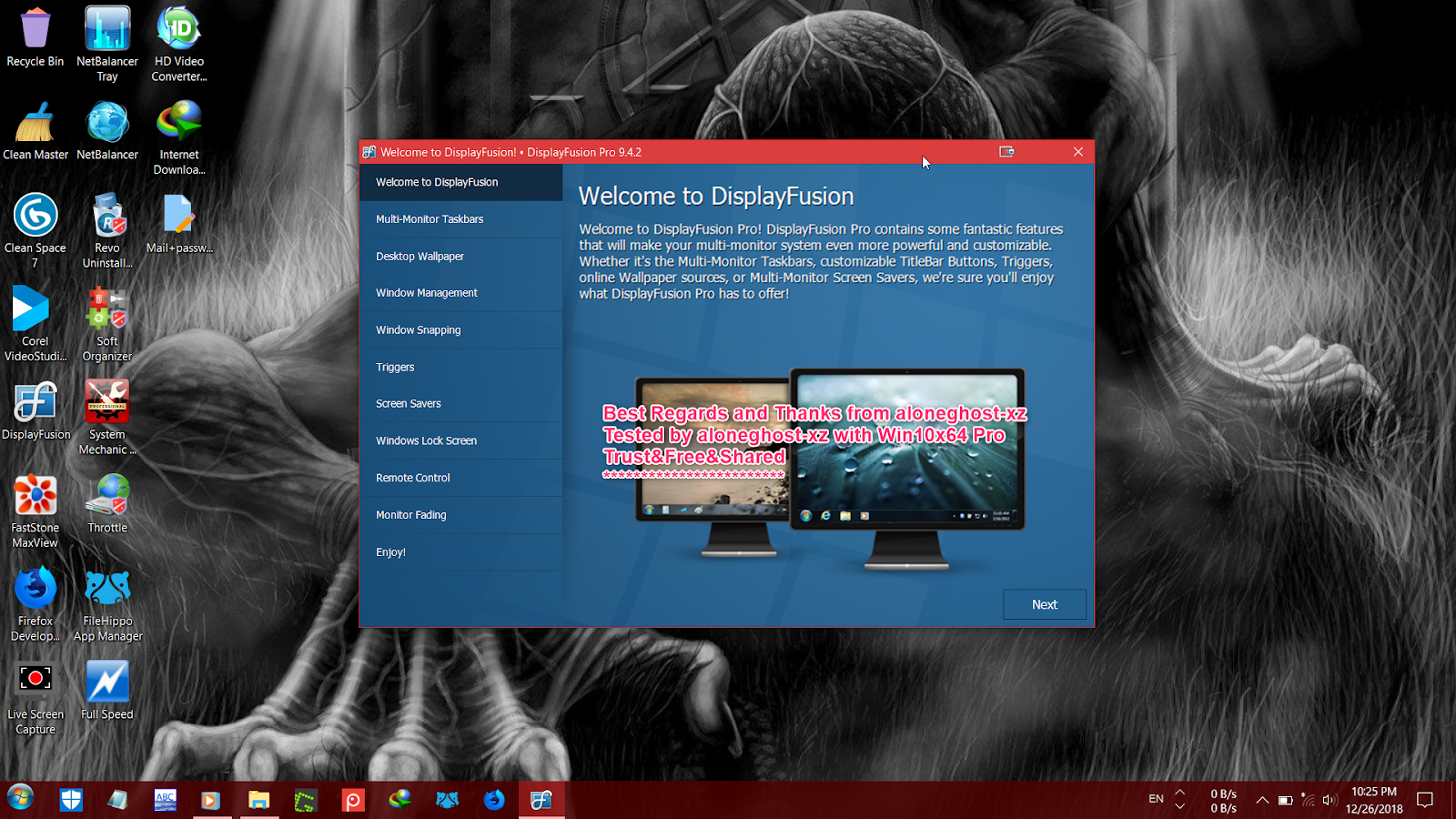Show hidden system tray icons
The height and width of the screenshot is (819, 1456).
click(1262, 800)
